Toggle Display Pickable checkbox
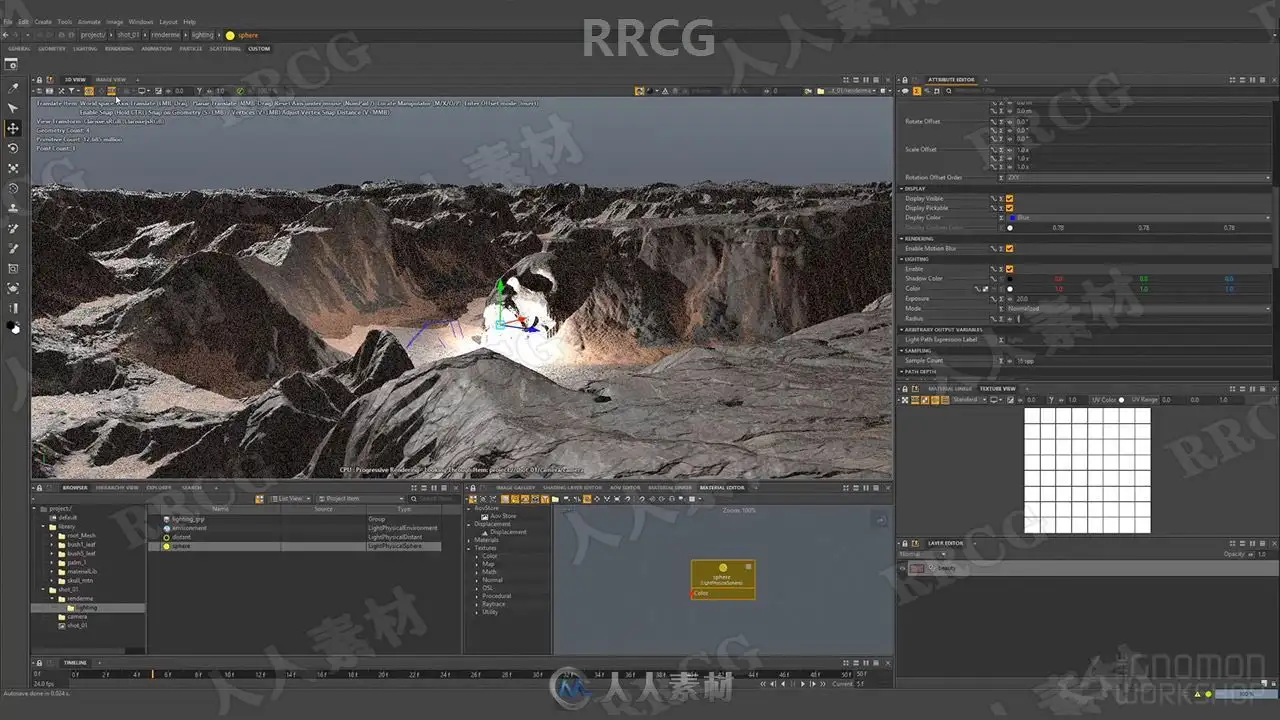 (1009, 208)
